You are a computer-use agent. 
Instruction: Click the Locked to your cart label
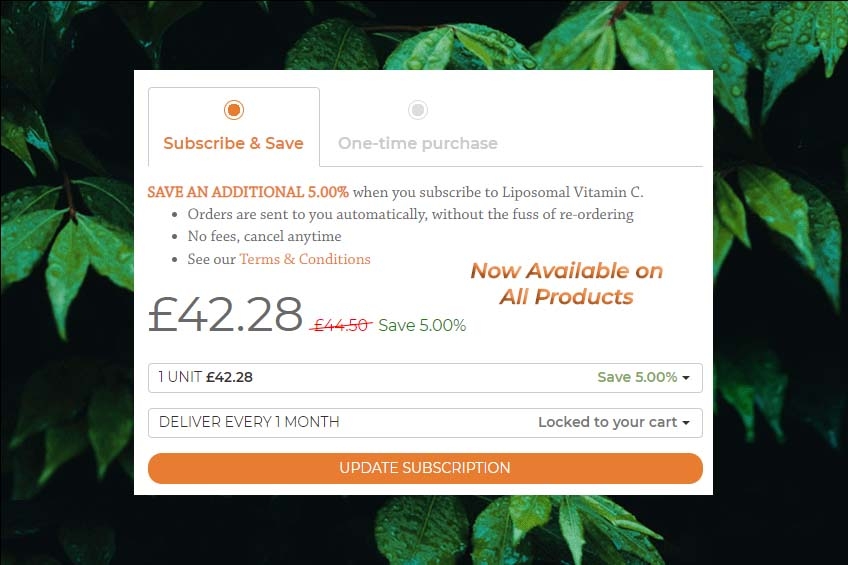(607, 422)
